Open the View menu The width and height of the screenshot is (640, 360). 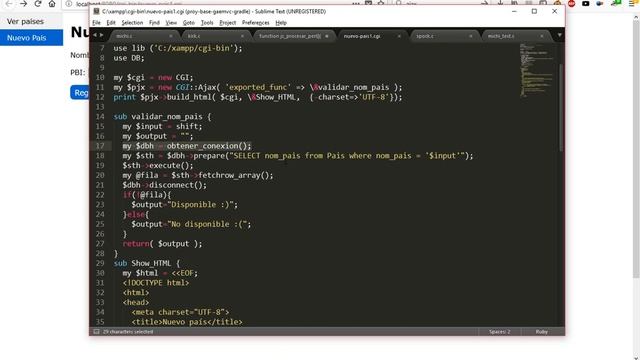(x=171, y=23)
